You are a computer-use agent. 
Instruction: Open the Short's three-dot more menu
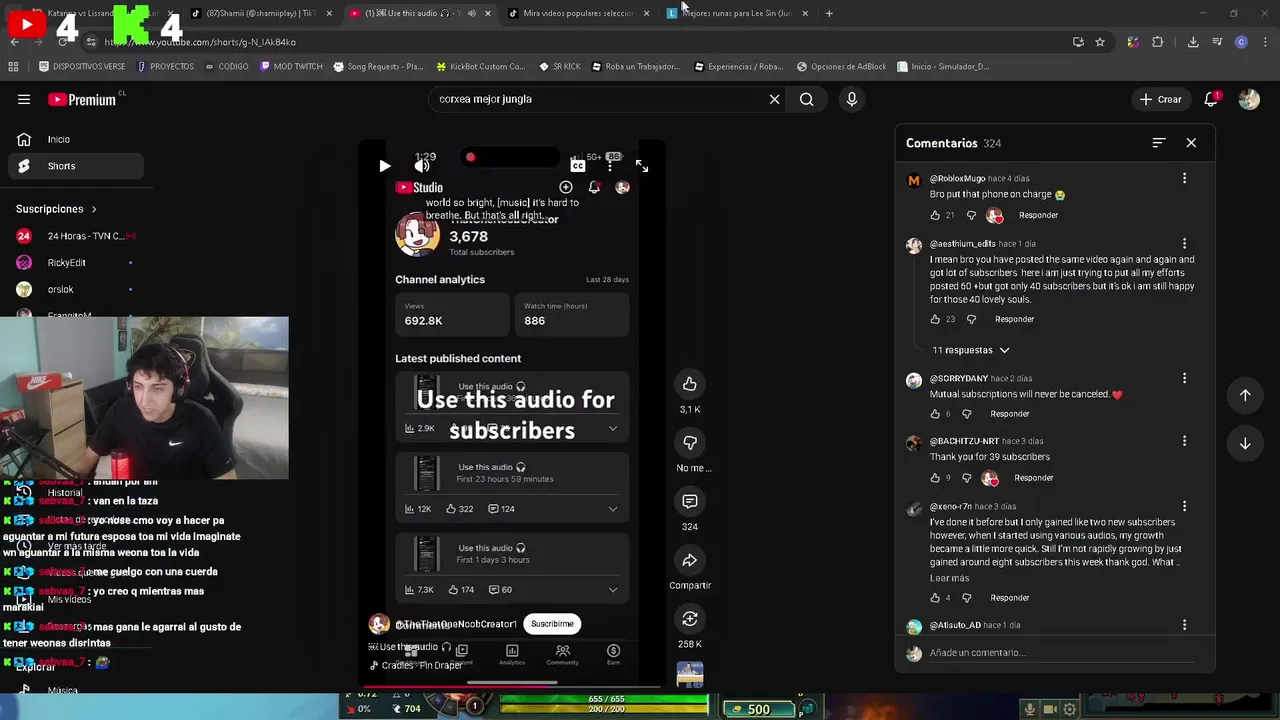point(610,166)
